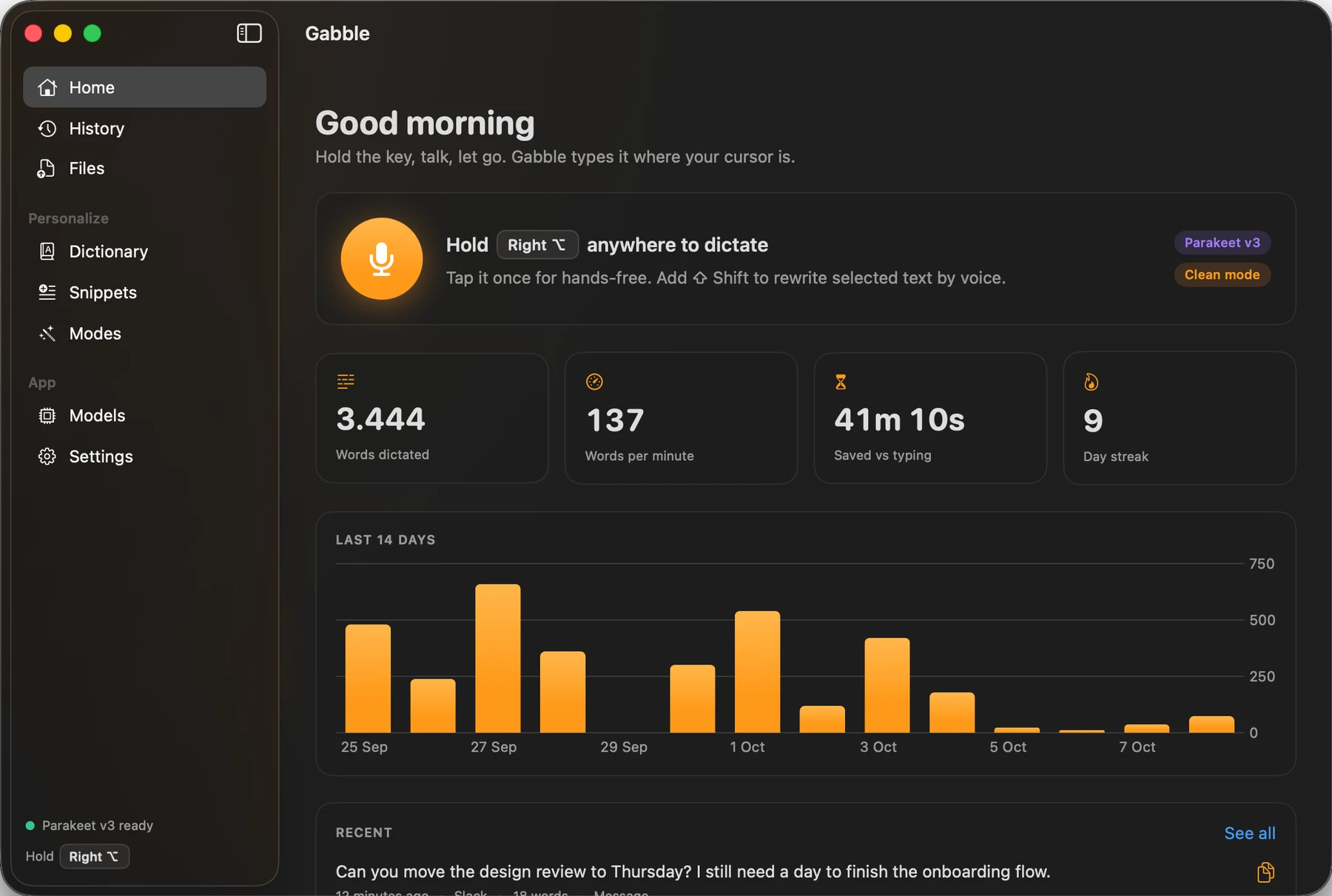Click the flame Day streak icon
Viewport: 1332px width, 896px height.
[x=1091, y=382]
